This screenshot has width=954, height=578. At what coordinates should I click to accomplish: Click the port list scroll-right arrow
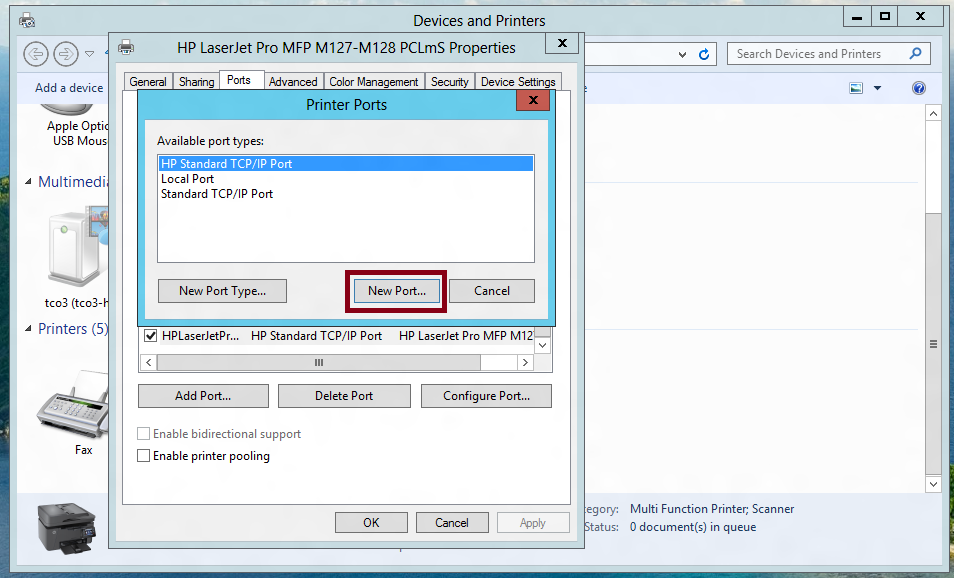pyautogui.click(x=526, y=363)
